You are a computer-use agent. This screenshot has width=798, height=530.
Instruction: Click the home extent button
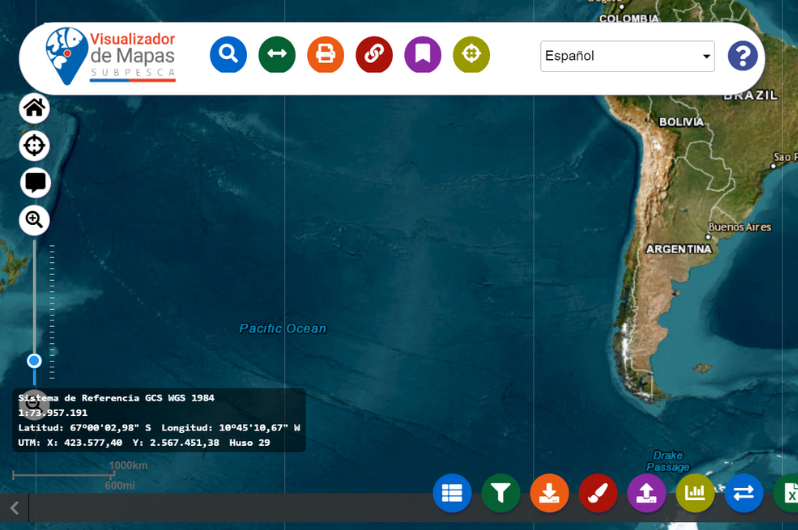tap(34, 108)
